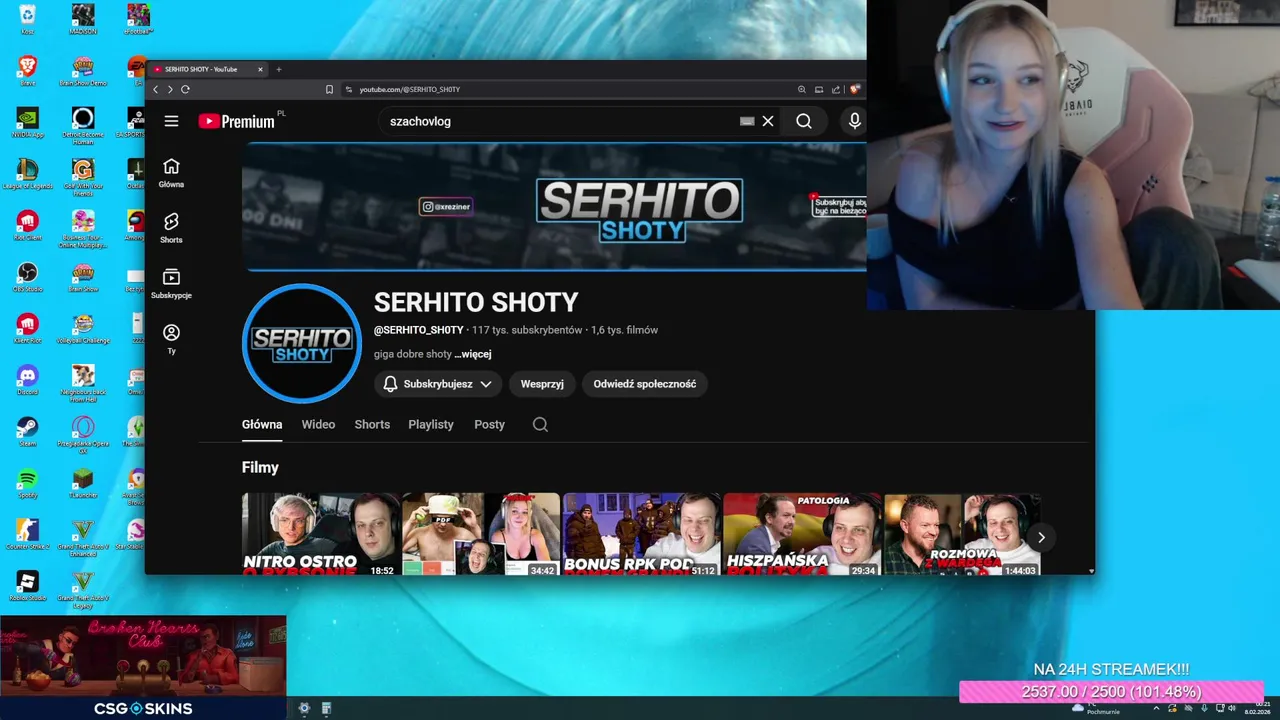Open the Playlisty channel tab

(x=431, y=424)
